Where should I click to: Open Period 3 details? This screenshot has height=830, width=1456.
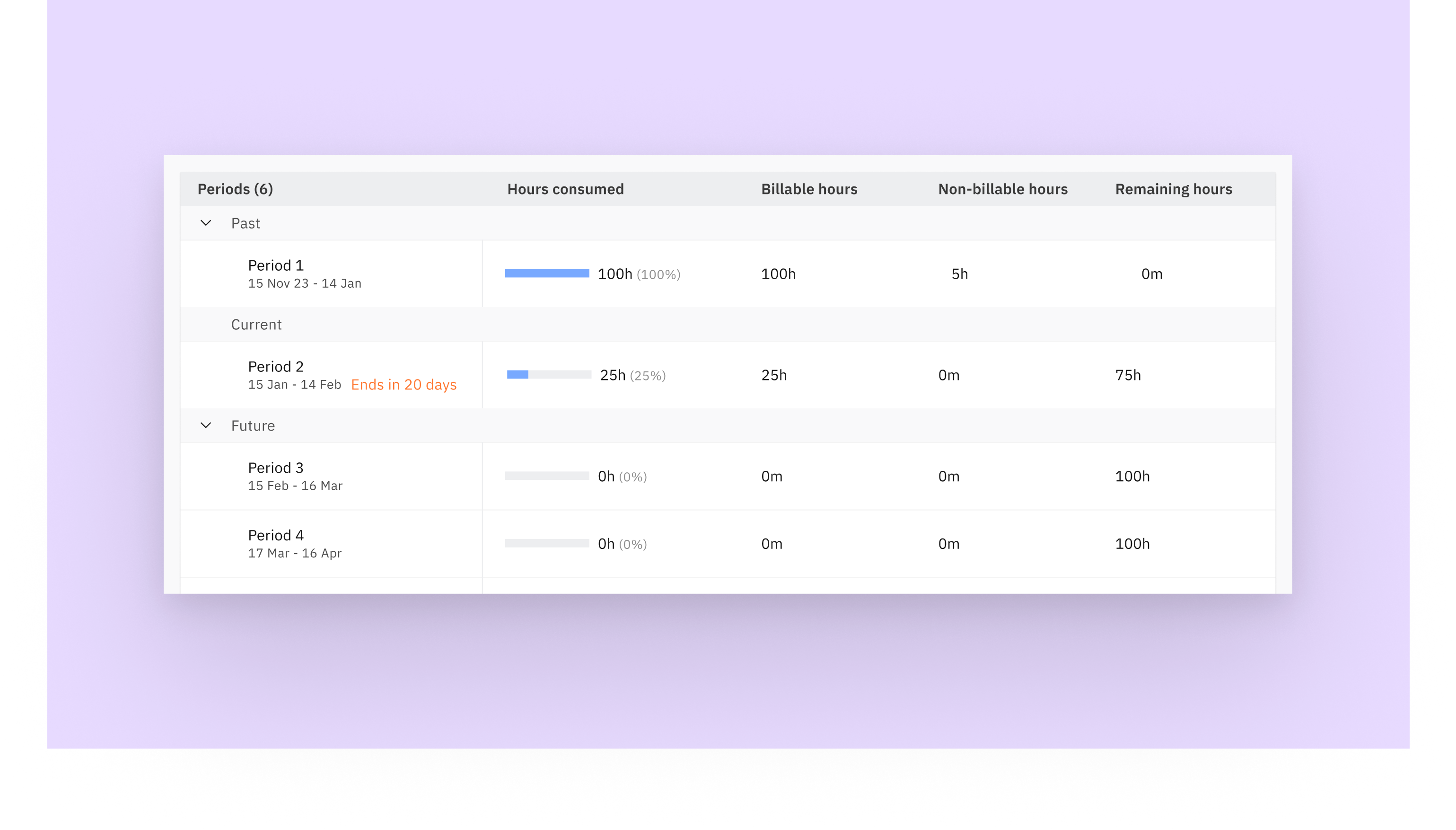point(276,468)
